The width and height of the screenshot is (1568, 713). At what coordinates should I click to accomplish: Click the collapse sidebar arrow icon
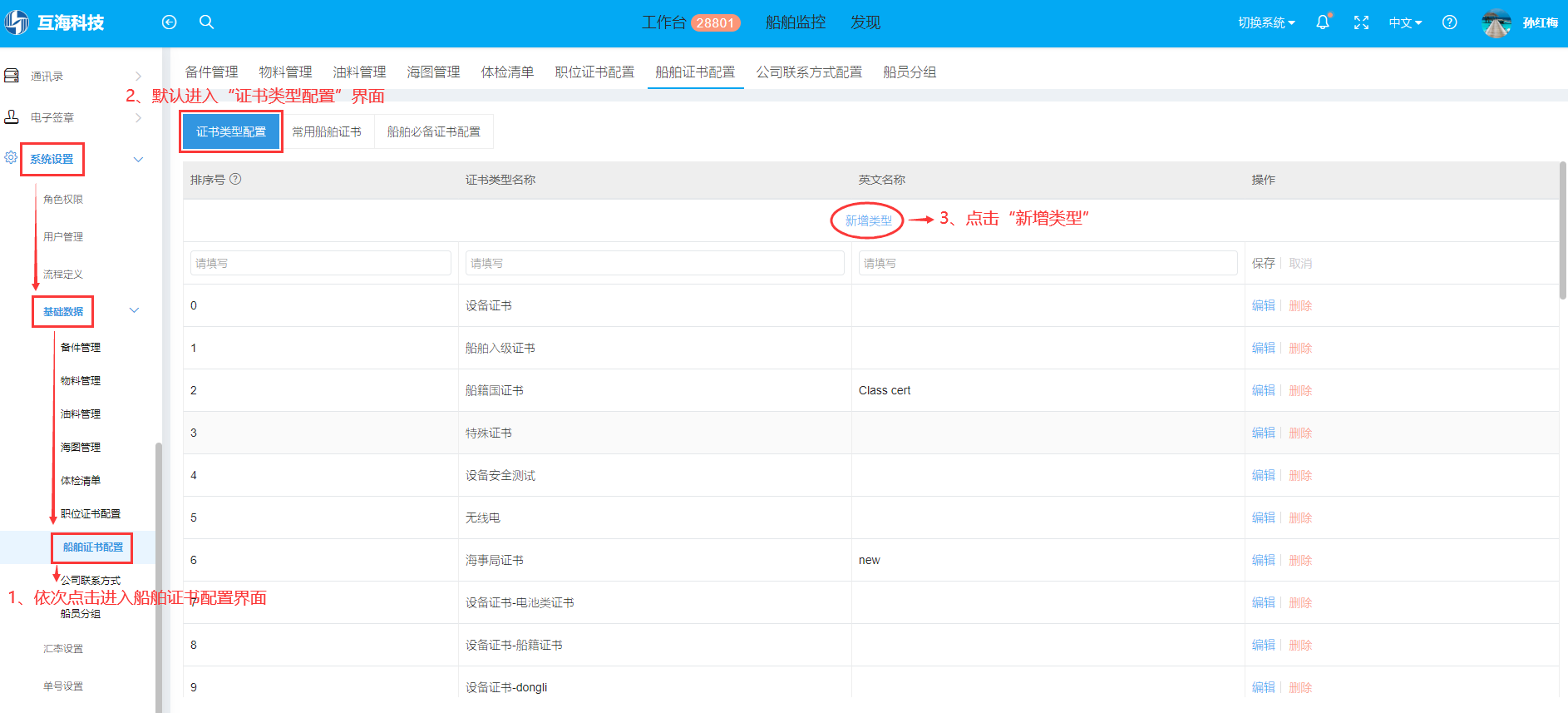[169, 22]
